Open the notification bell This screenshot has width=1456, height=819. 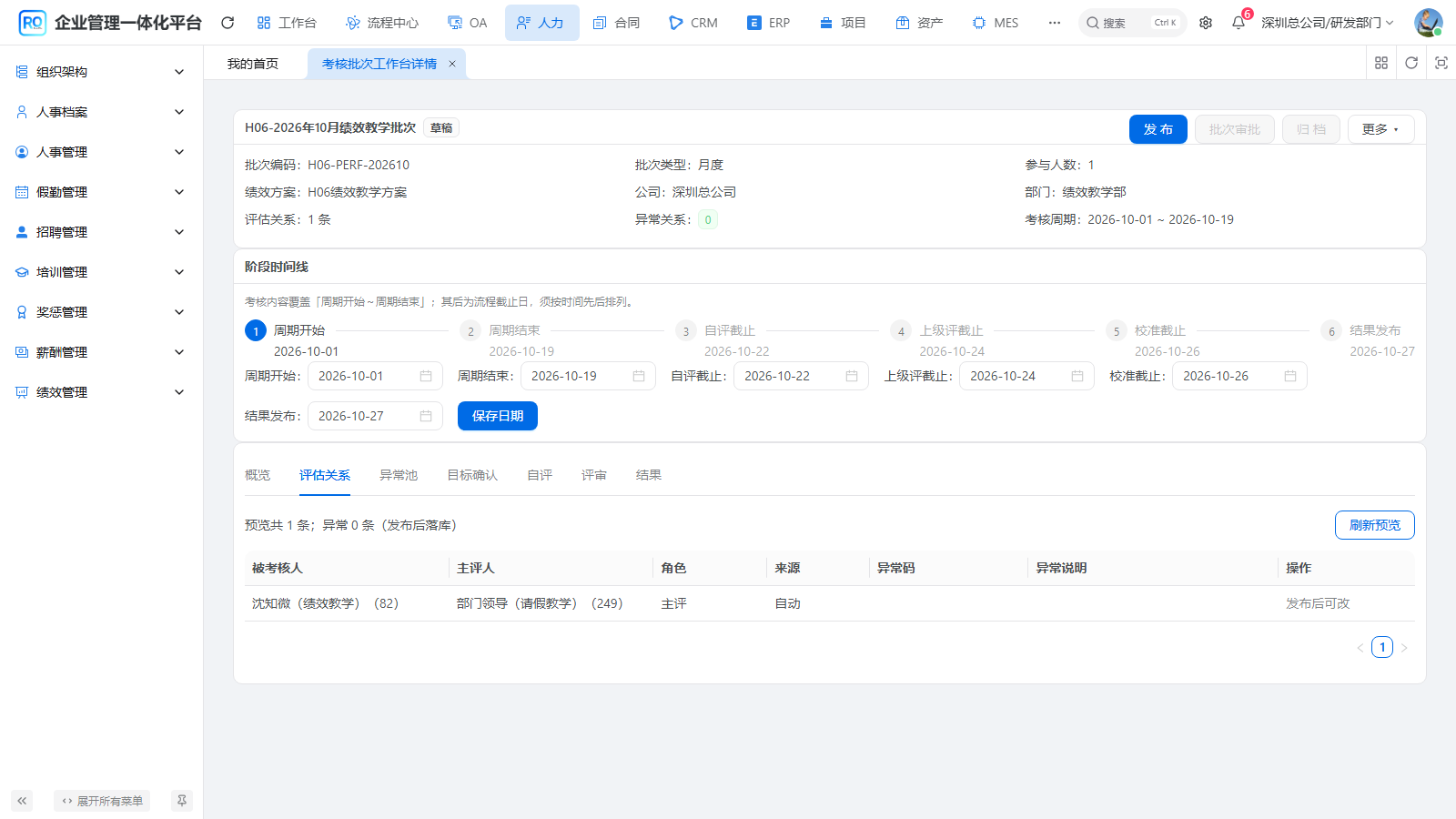coord(1239,23)
